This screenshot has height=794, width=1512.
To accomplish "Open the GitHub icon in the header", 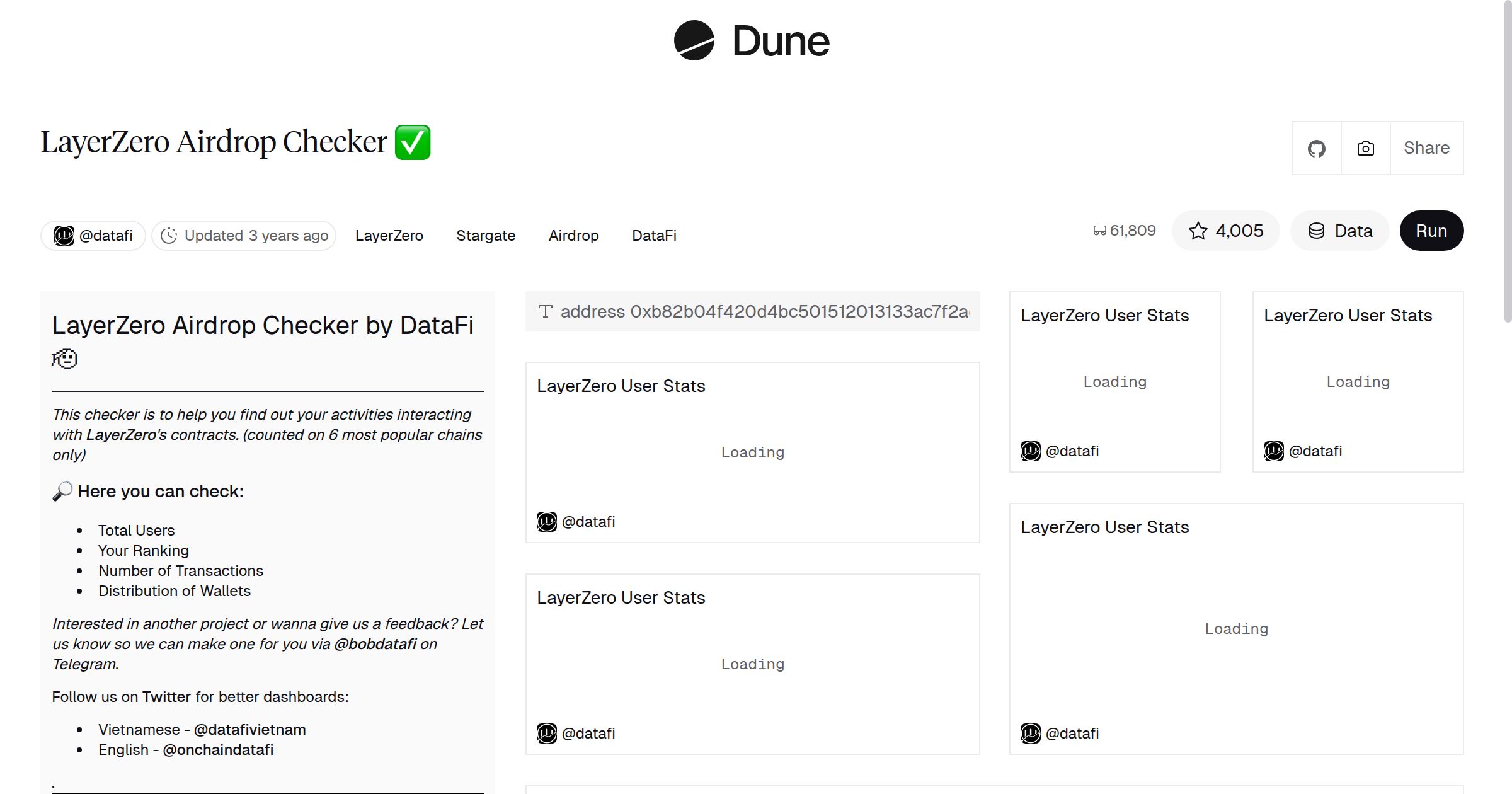I will tap(1316, 147).
